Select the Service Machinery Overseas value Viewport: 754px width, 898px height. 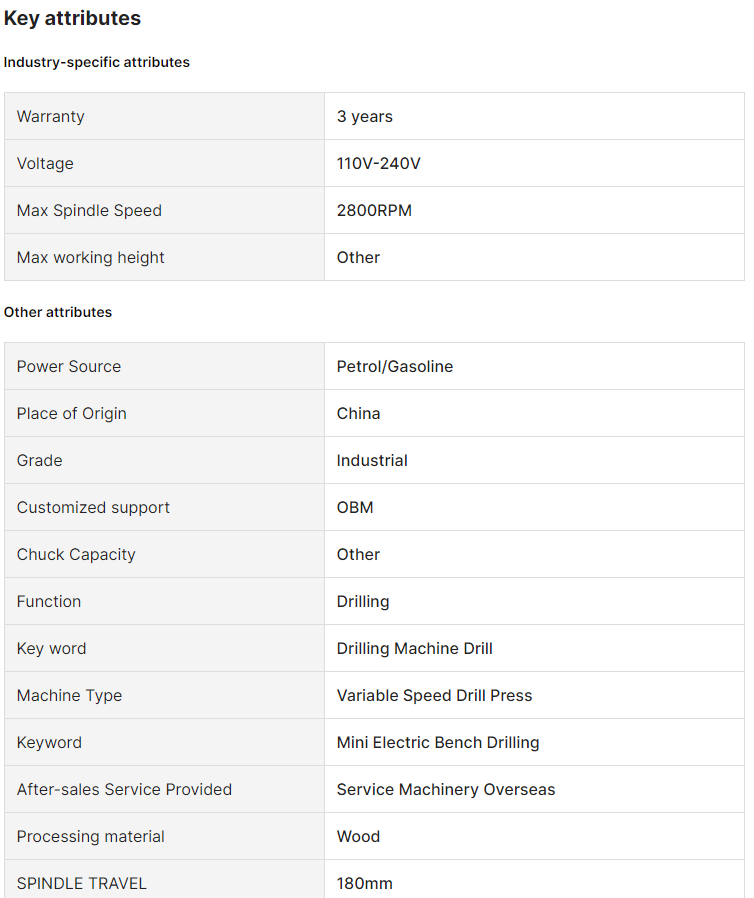[446, 790]
